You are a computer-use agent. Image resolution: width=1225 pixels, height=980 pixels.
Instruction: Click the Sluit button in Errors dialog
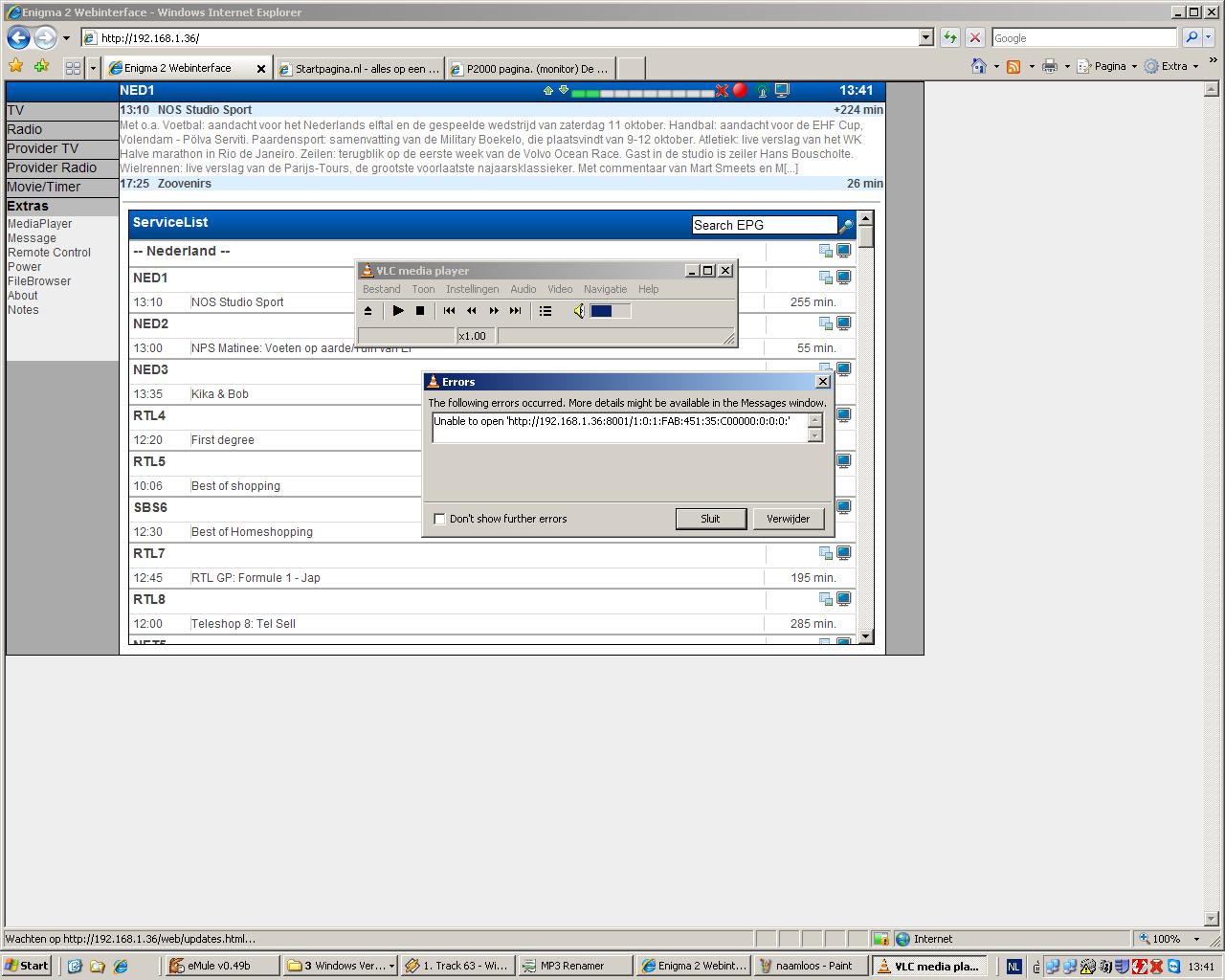(x=710, y=519)
